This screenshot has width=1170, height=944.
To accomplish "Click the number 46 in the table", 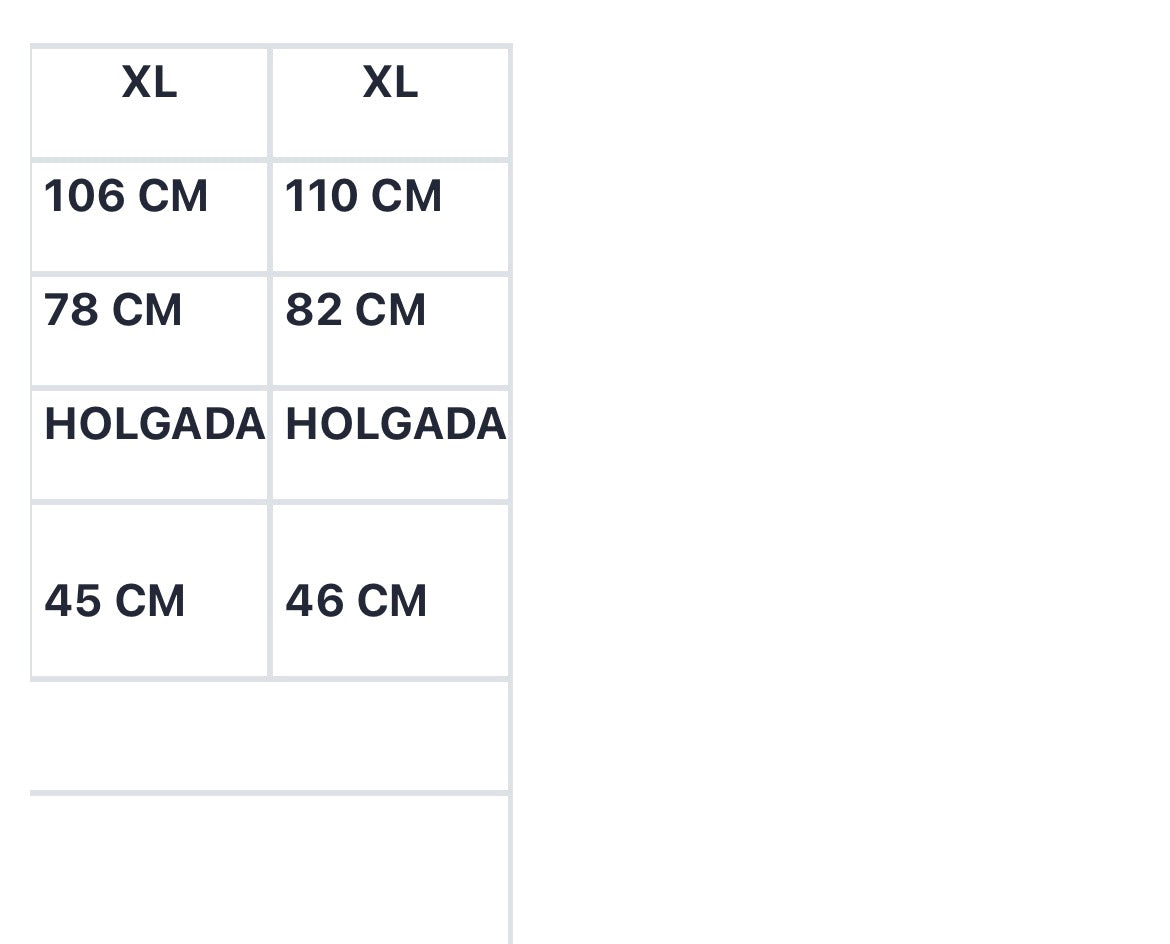I will pyautogui.click(x=314, y=601).
